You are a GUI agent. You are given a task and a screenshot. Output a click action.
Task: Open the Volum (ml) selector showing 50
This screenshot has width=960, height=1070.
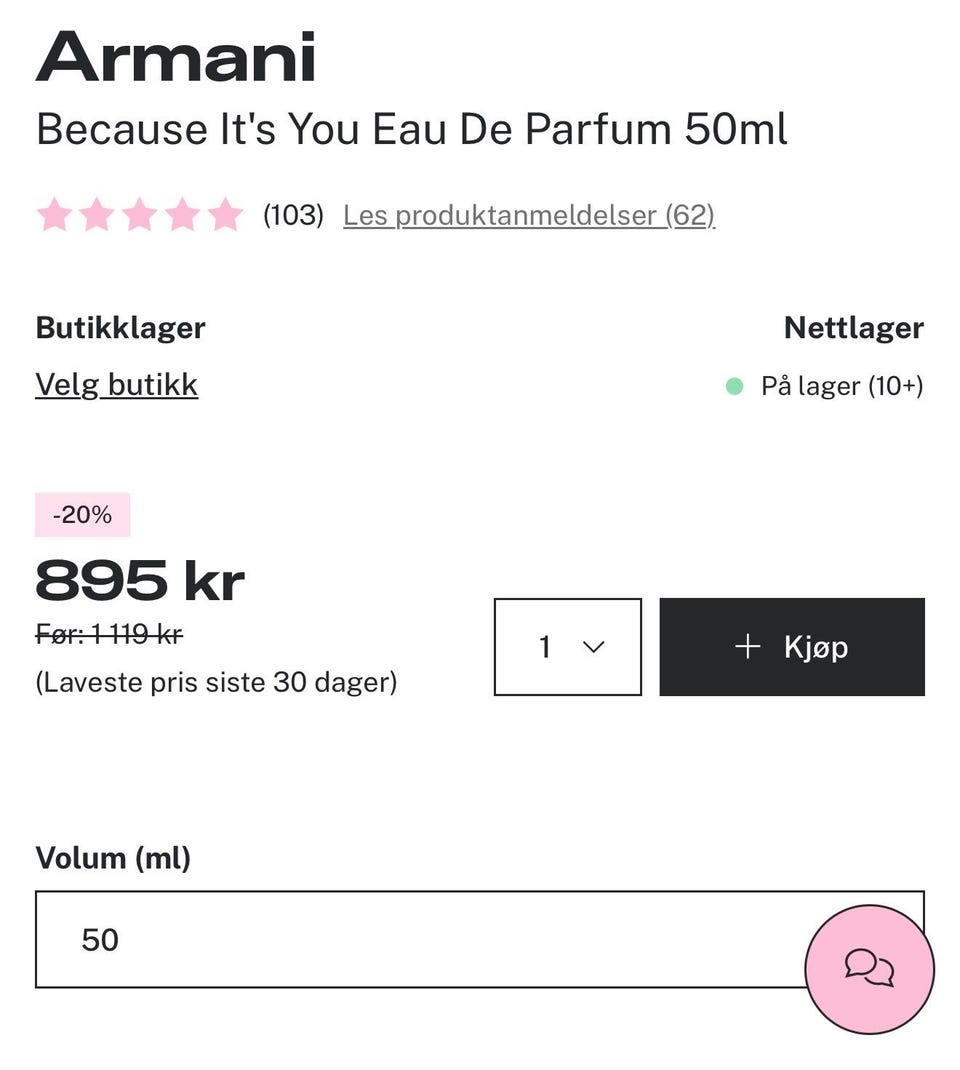pos(480,939)
